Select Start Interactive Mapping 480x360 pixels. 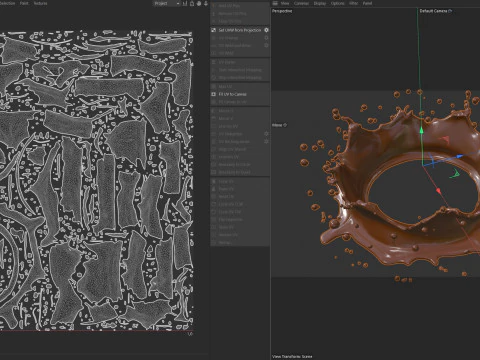click(240, 70)
